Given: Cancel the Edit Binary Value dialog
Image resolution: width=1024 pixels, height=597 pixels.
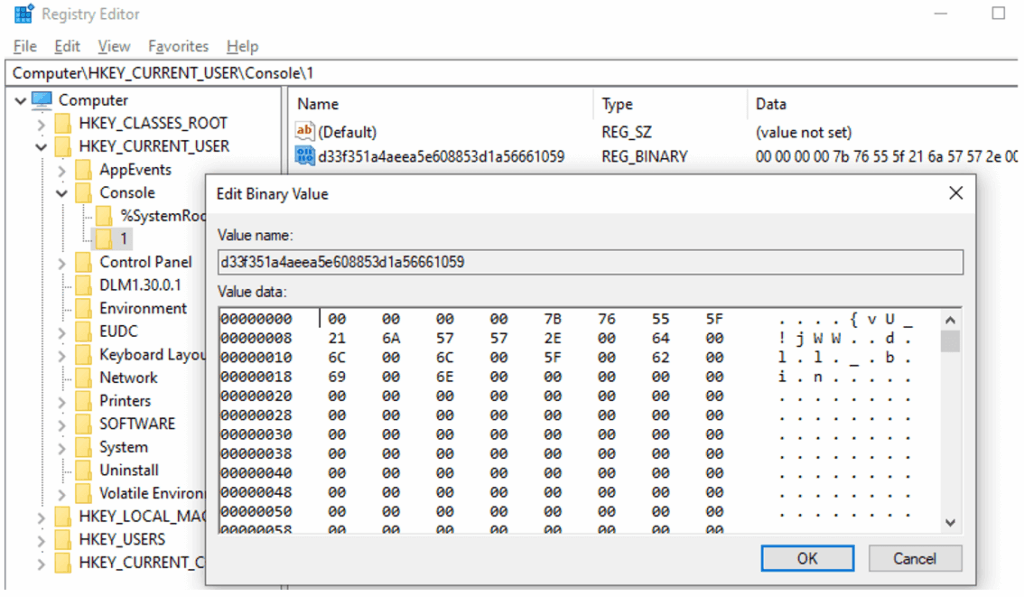Looking at the screenshot, I should pyautogui.click(x=915, y=558).
